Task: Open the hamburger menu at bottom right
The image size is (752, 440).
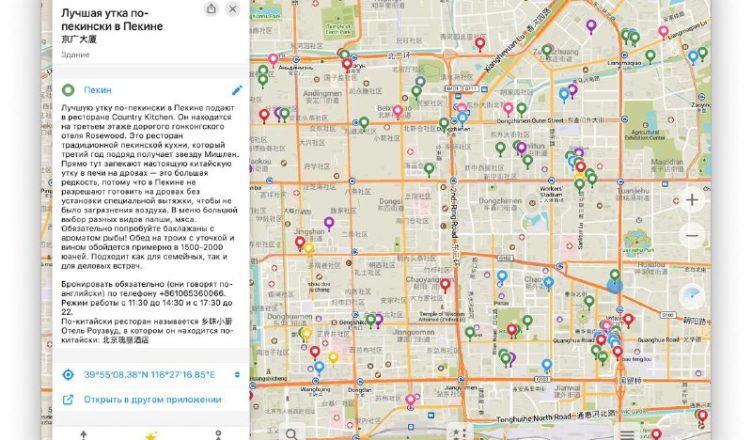Action: tap(627, 434)
